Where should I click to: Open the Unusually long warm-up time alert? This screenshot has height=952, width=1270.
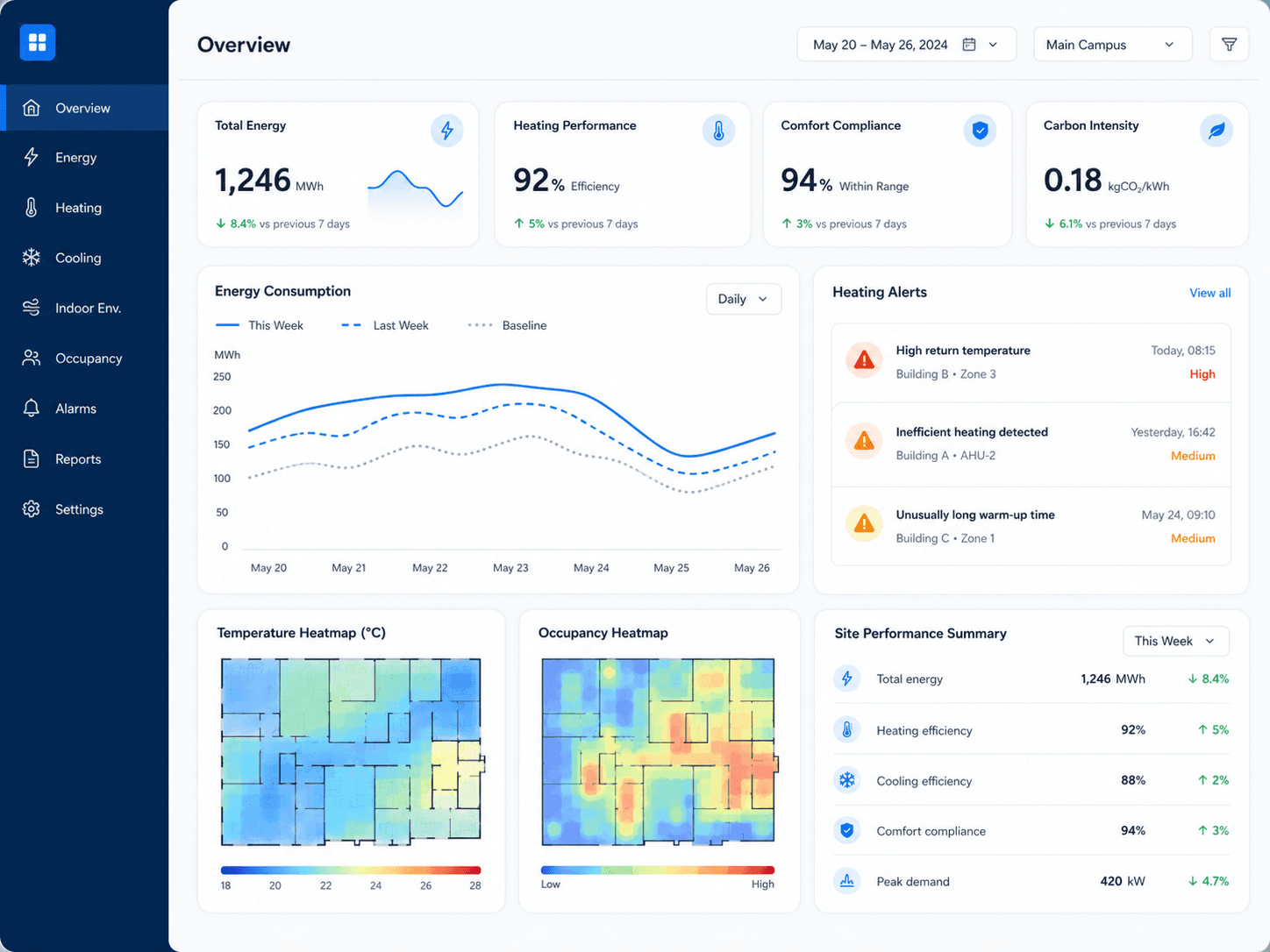(1031, 527)
